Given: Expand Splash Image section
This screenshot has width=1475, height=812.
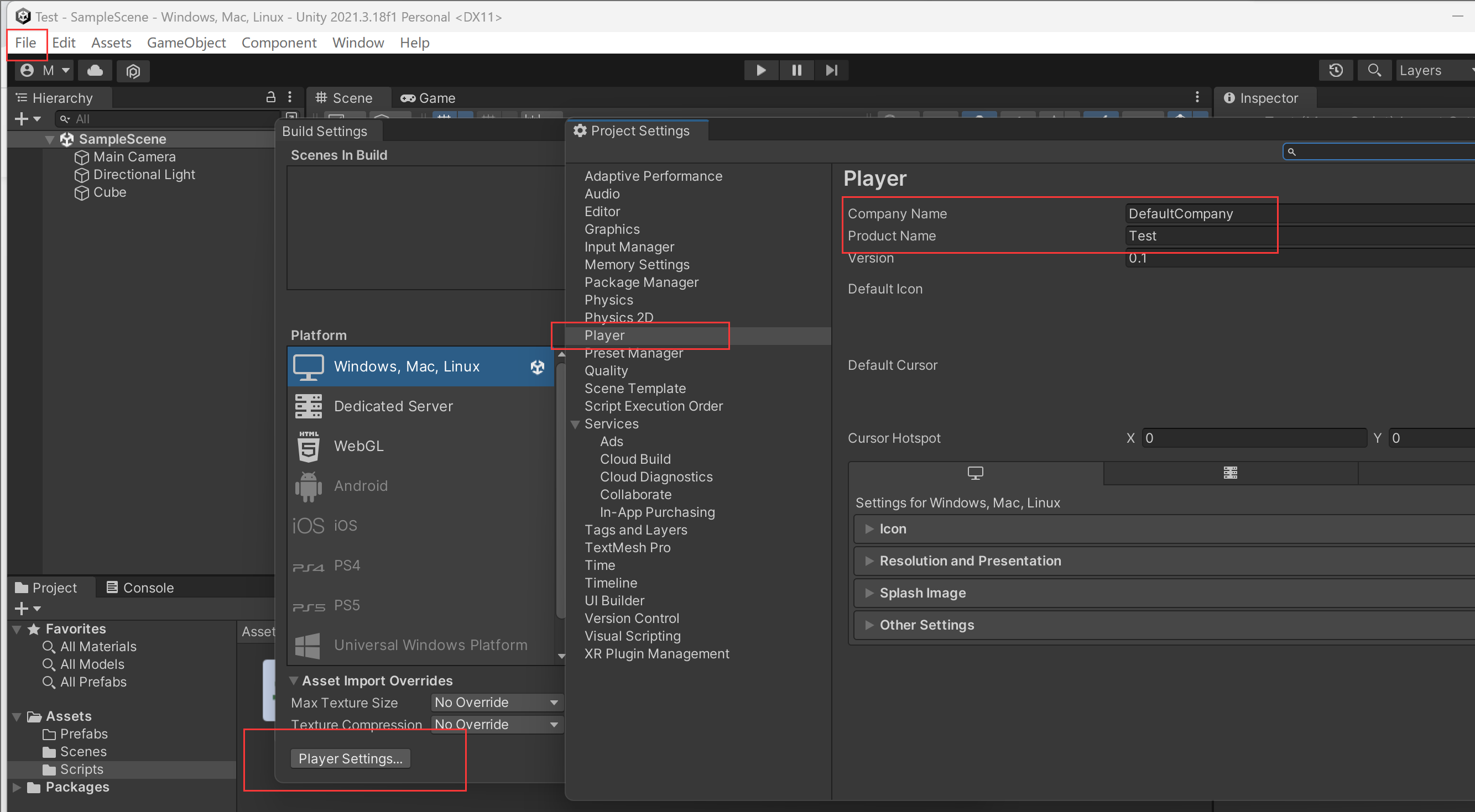Looking at the screenshot, I should pos(1165,593).
